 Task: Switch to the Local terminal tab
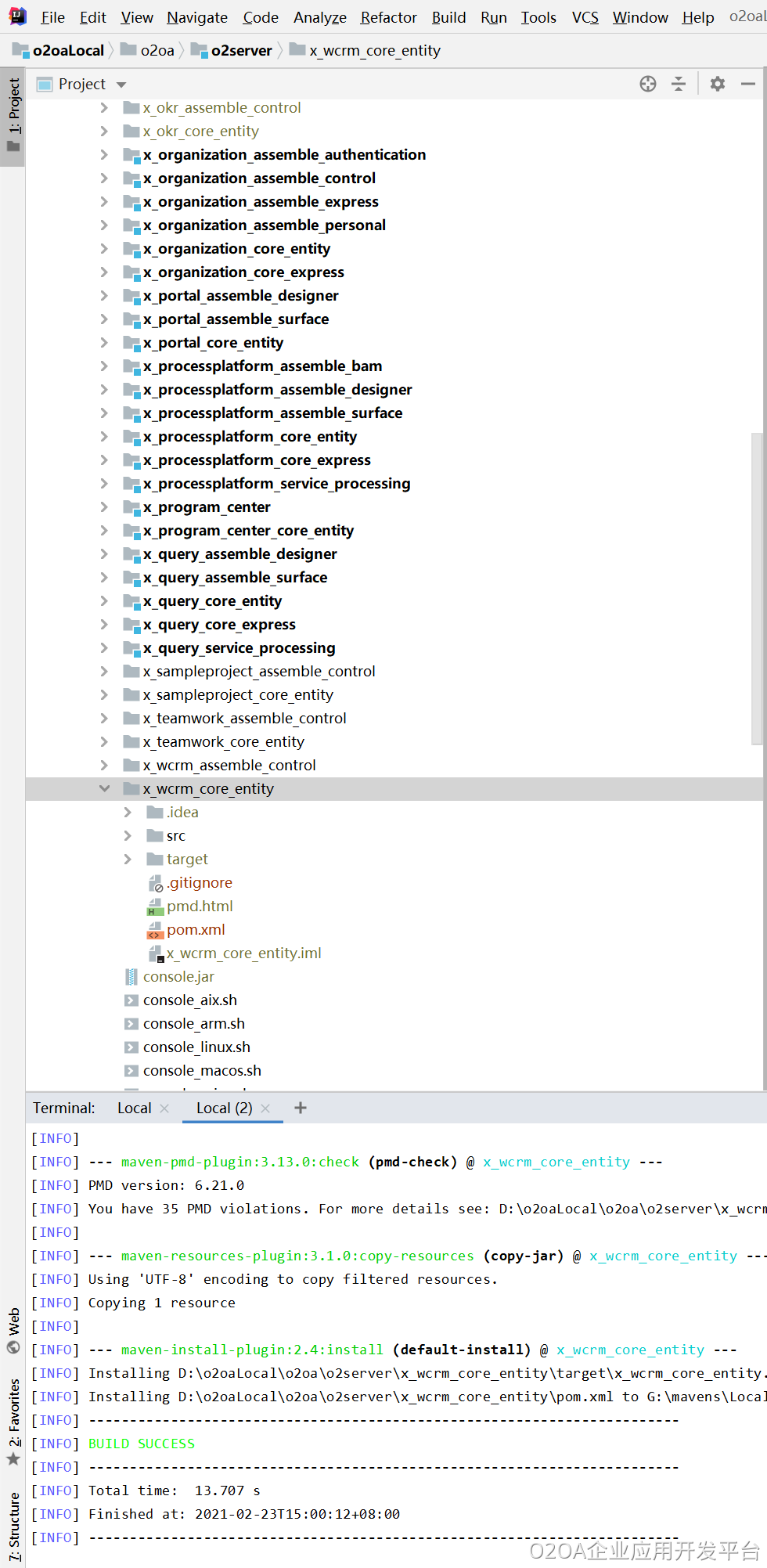(135, 1108)
